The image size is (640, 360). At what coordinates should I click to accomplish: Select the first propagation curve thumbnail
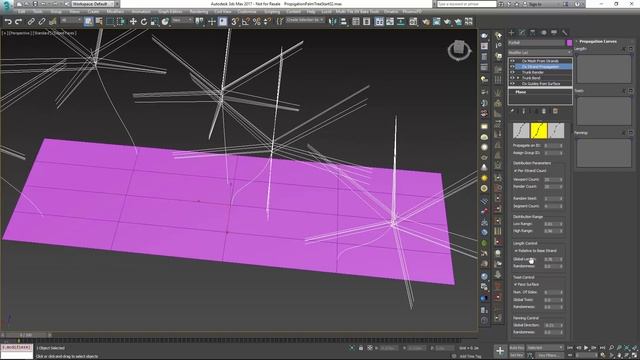tap(521, 131)
